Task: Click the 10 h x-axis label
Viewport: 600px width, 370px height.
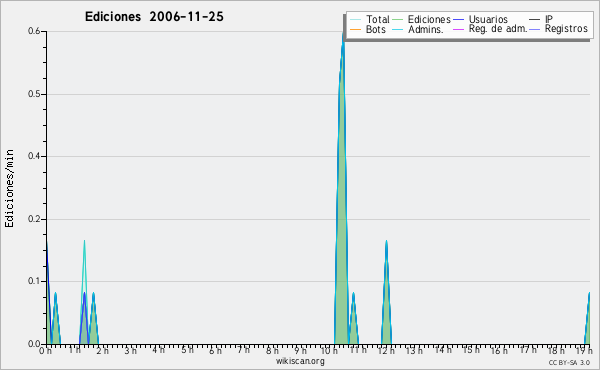Action: [329, 350]
